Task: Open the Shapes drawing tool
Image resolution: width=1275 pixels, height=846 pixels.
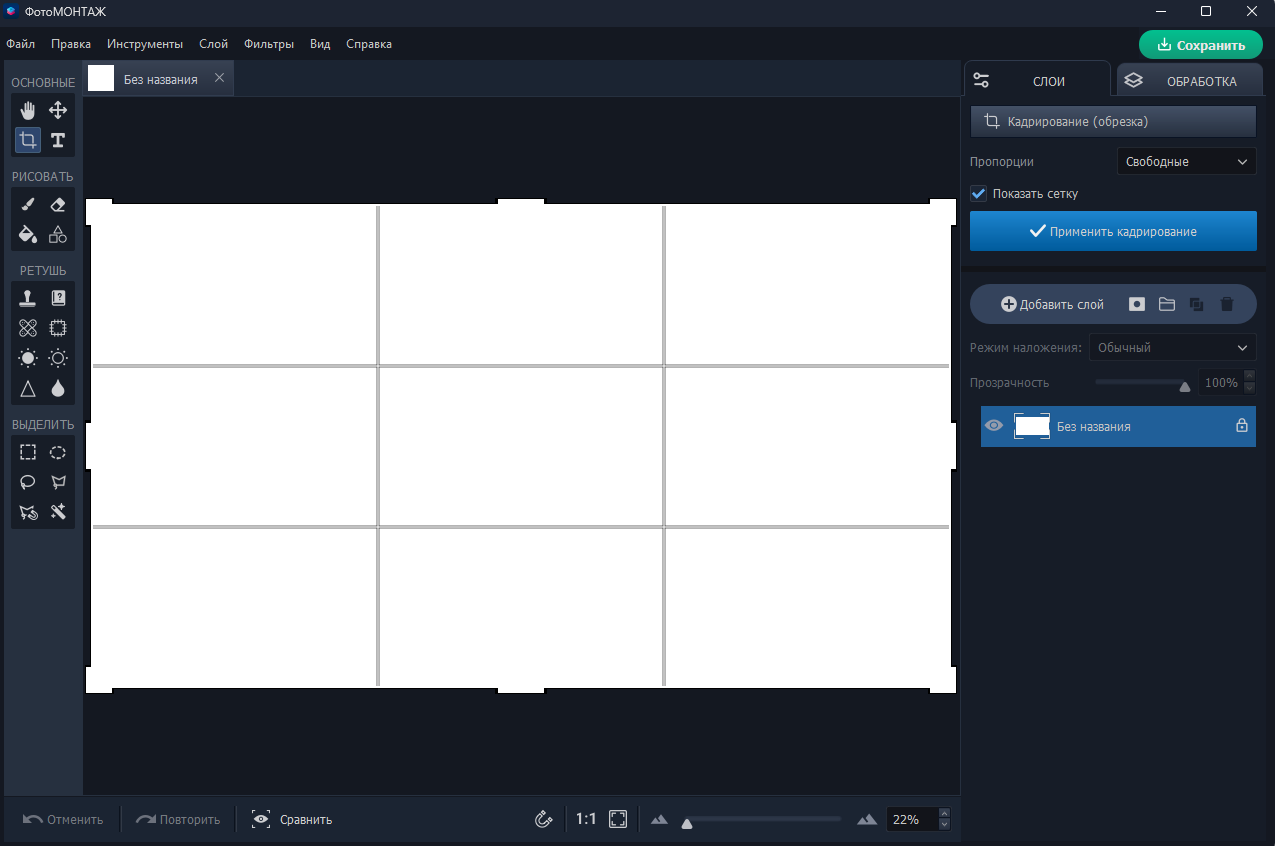Action: [x=58, y=234]
